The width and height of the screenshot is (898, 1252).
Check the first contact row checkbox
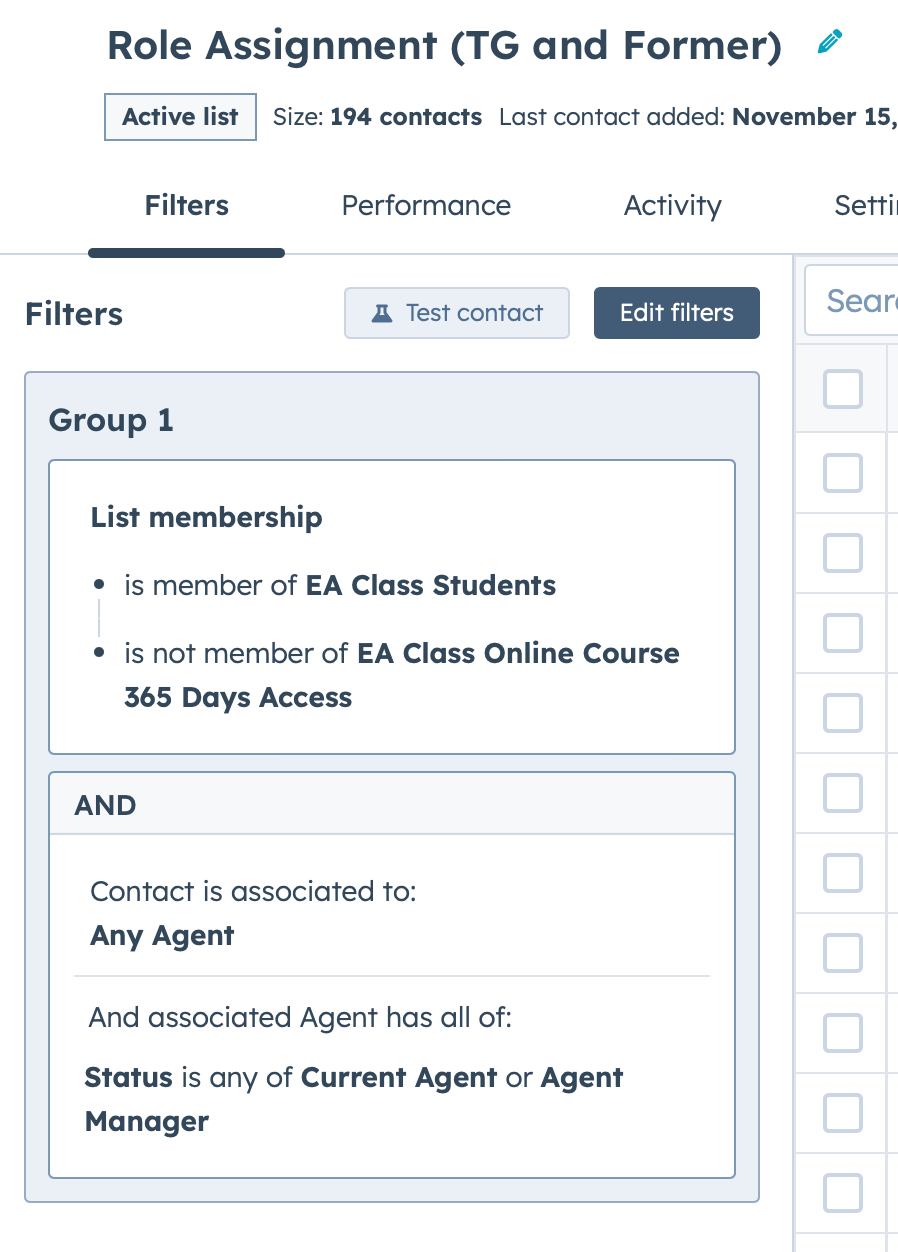point(842,472)
